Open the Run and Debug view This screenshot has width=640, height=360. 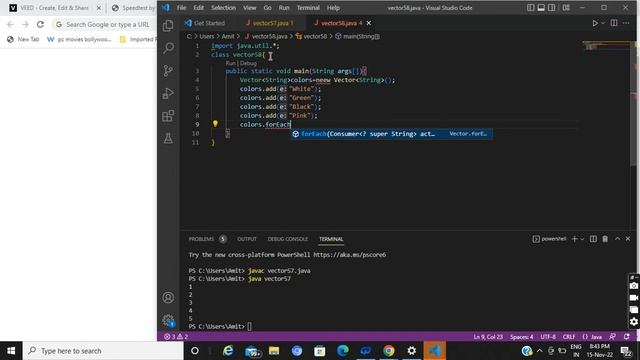click(x=168, y=93)
